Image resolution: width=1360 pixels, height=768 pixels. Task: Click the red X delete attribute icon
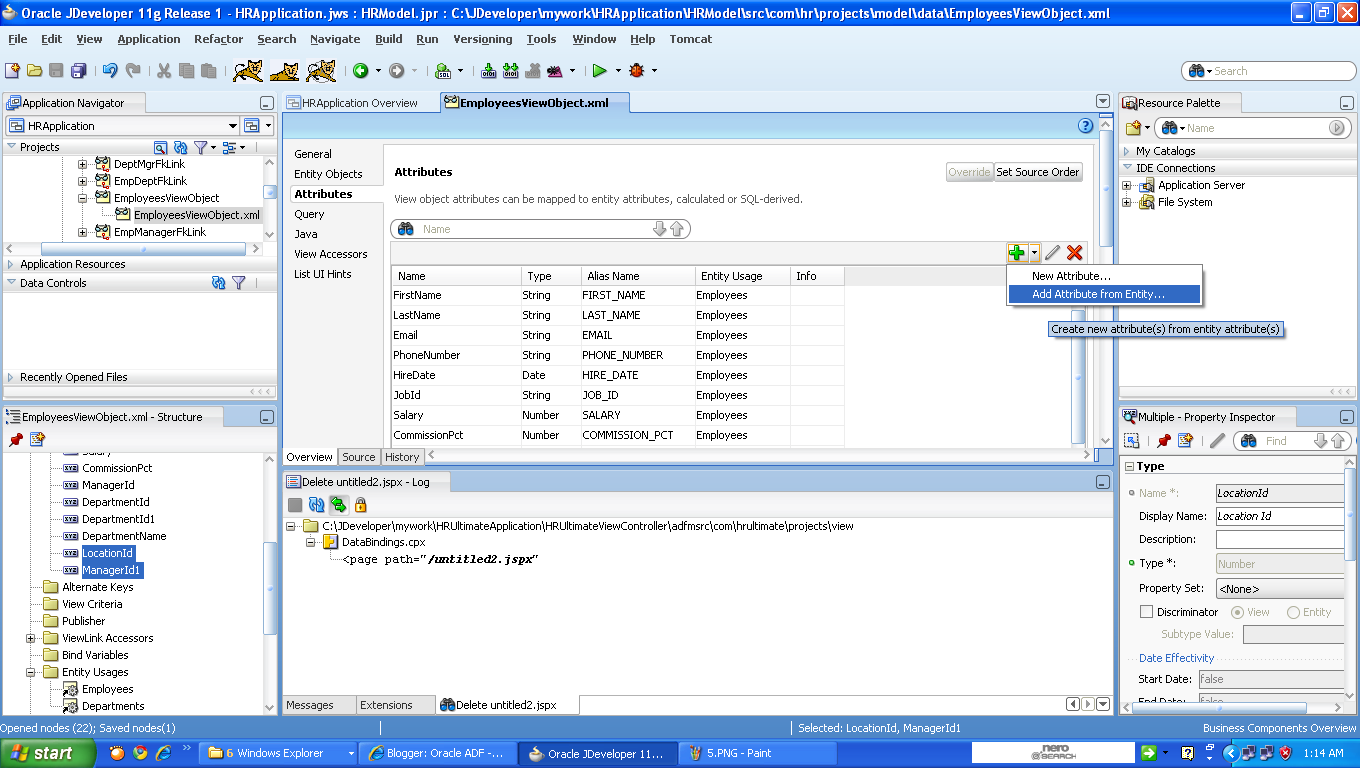pyautogui.click(x=1075, y=253)
